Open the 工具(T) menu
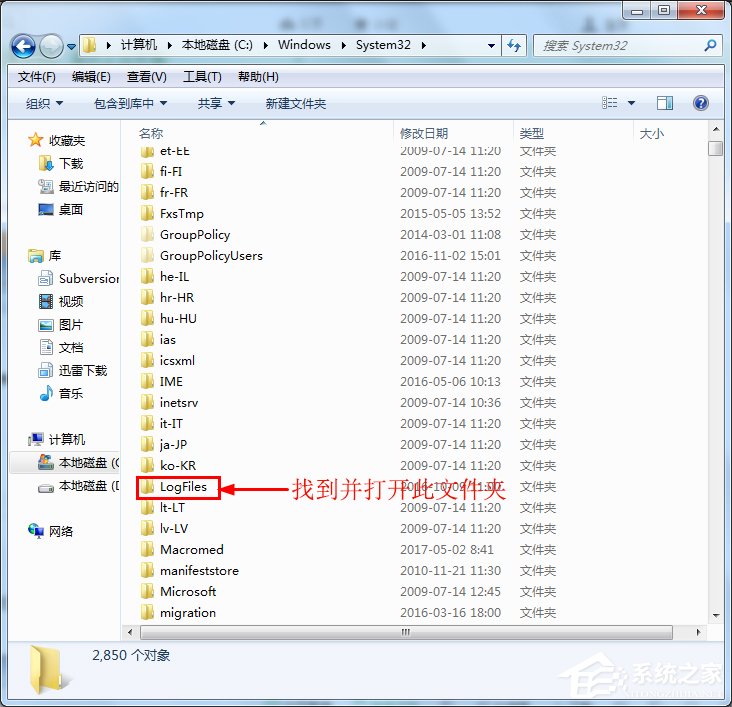 tap(202, 77)
